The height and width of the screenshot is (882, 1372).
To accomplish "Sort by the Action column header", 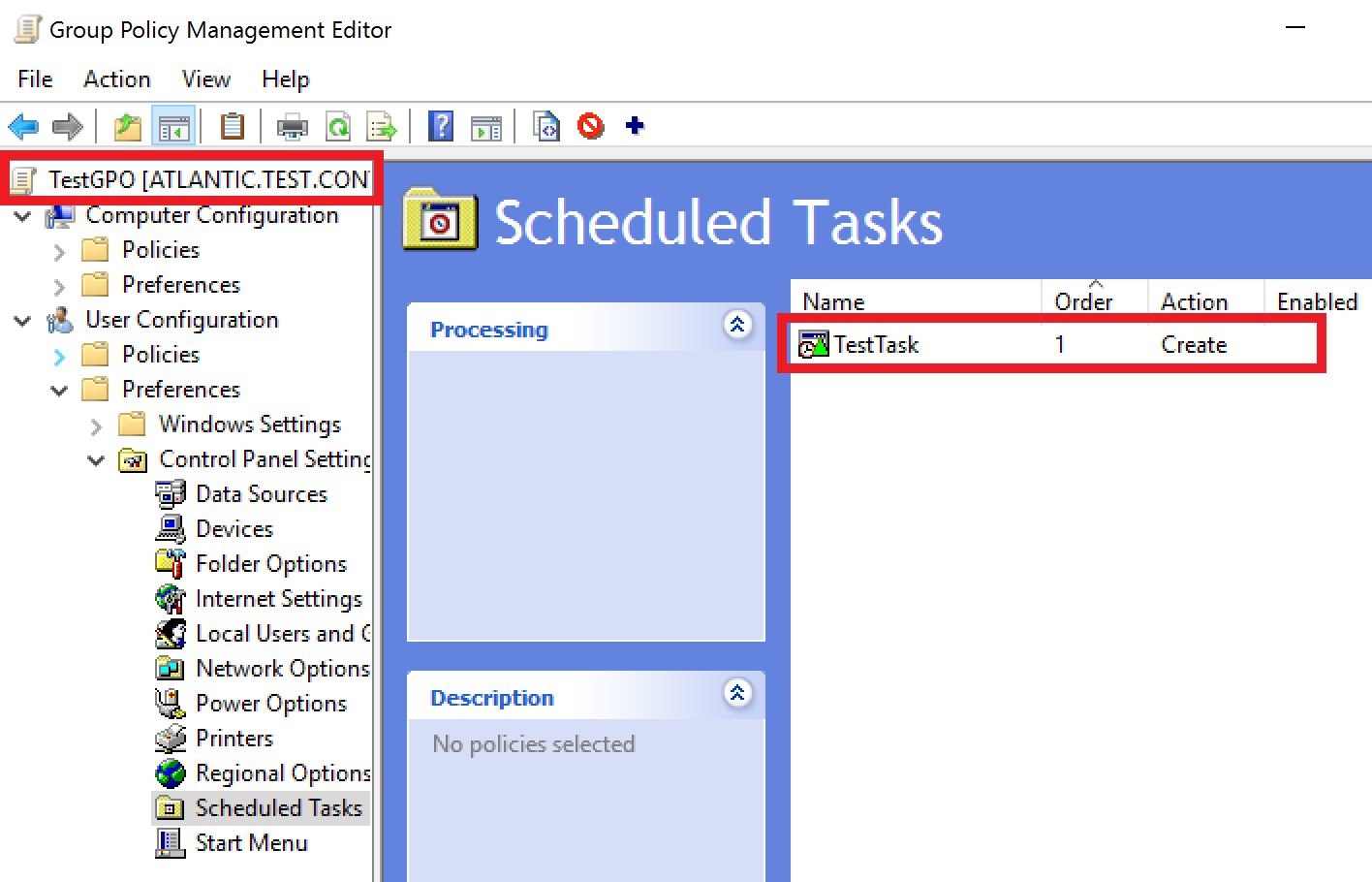I will click(1206, 301).
